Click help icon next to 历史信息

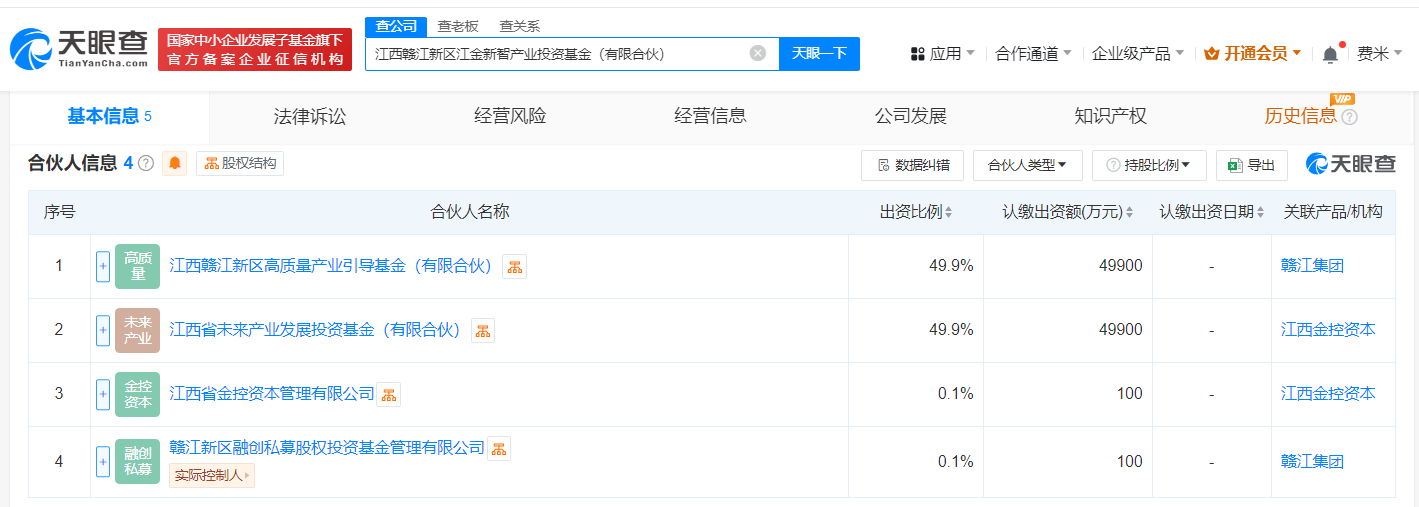coord(1349,117)
